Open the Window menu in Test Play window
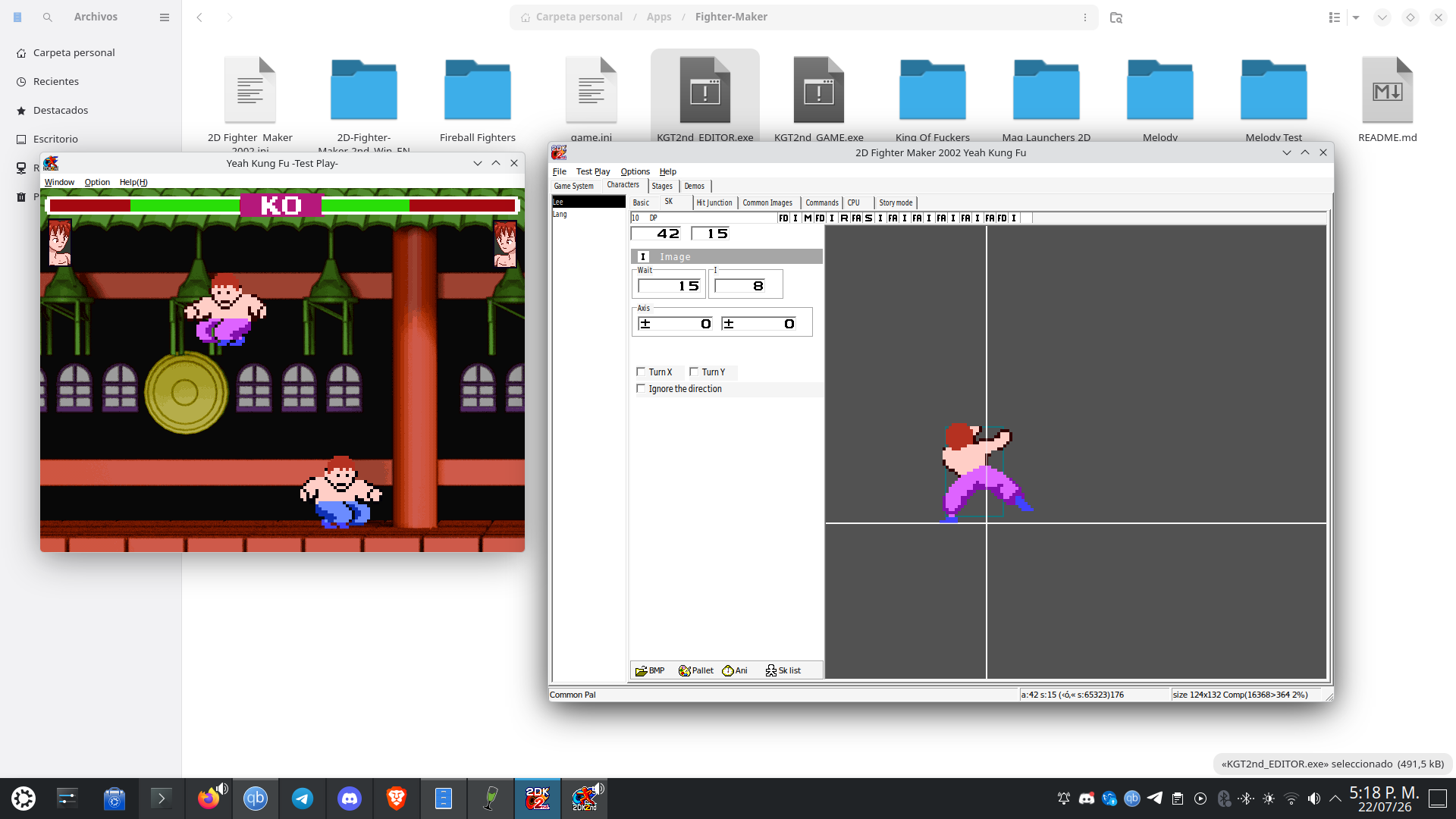This screenshot has width=1456, height=819. [59, 182]
